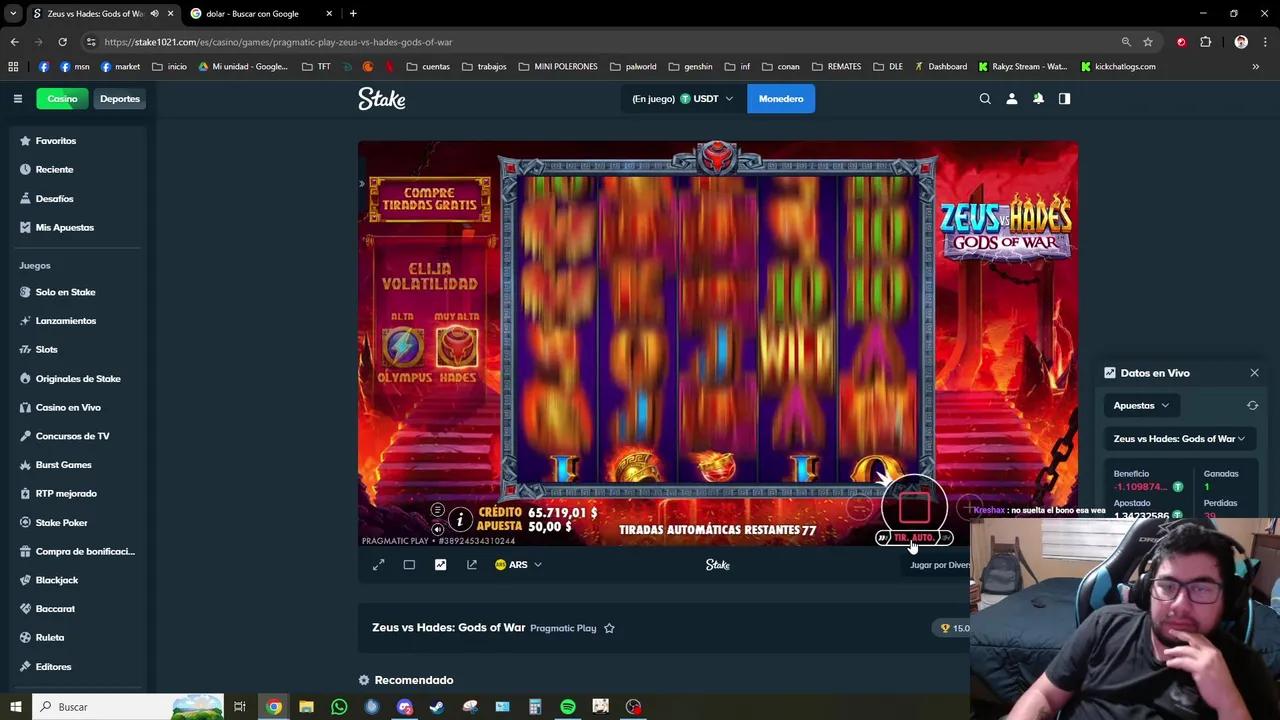Open the live stats chart icon in game footer
Screen dimensions: 1280x720
440,564
